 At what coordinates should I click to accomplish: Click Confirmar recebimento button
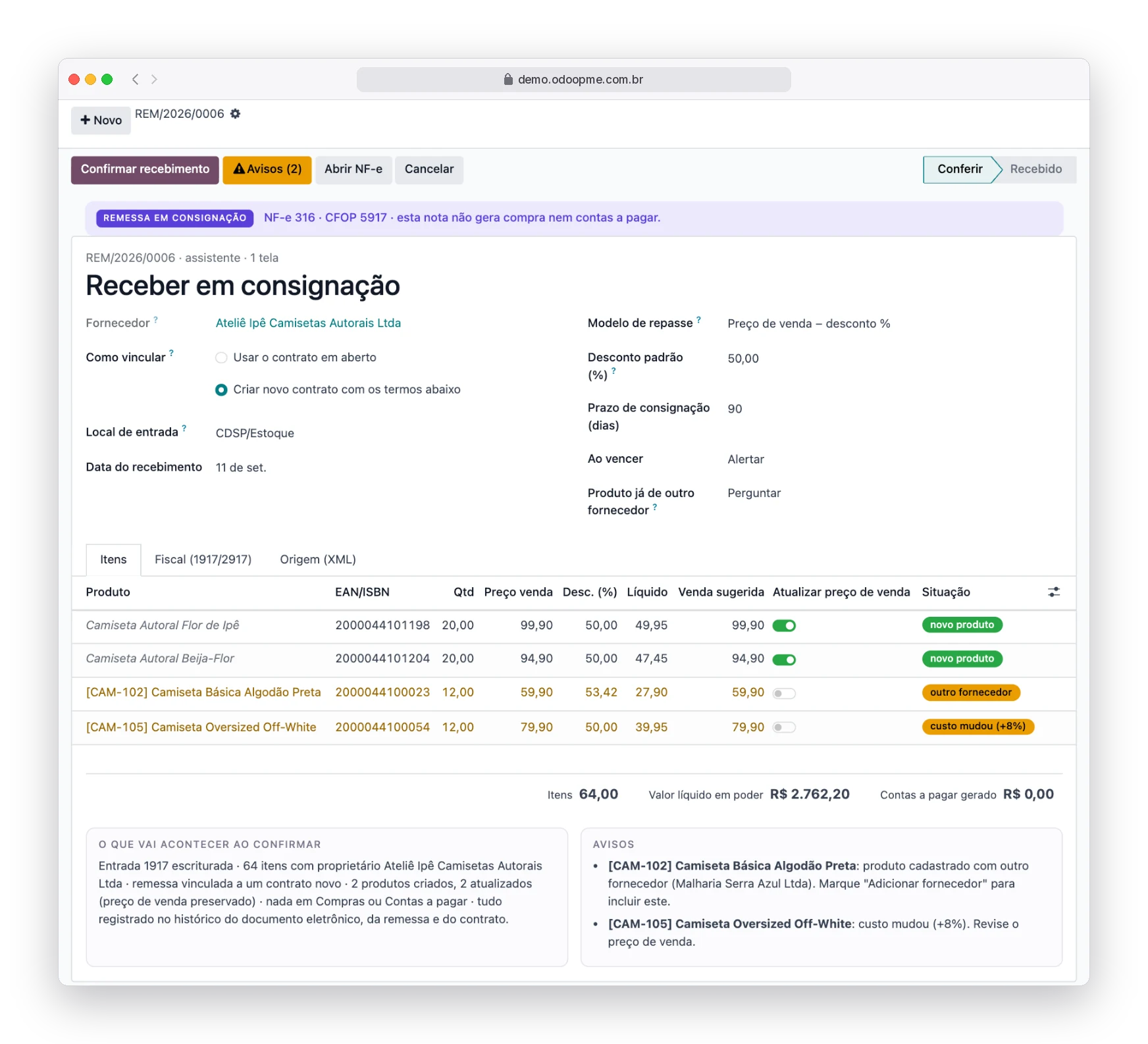pos(145,170)
